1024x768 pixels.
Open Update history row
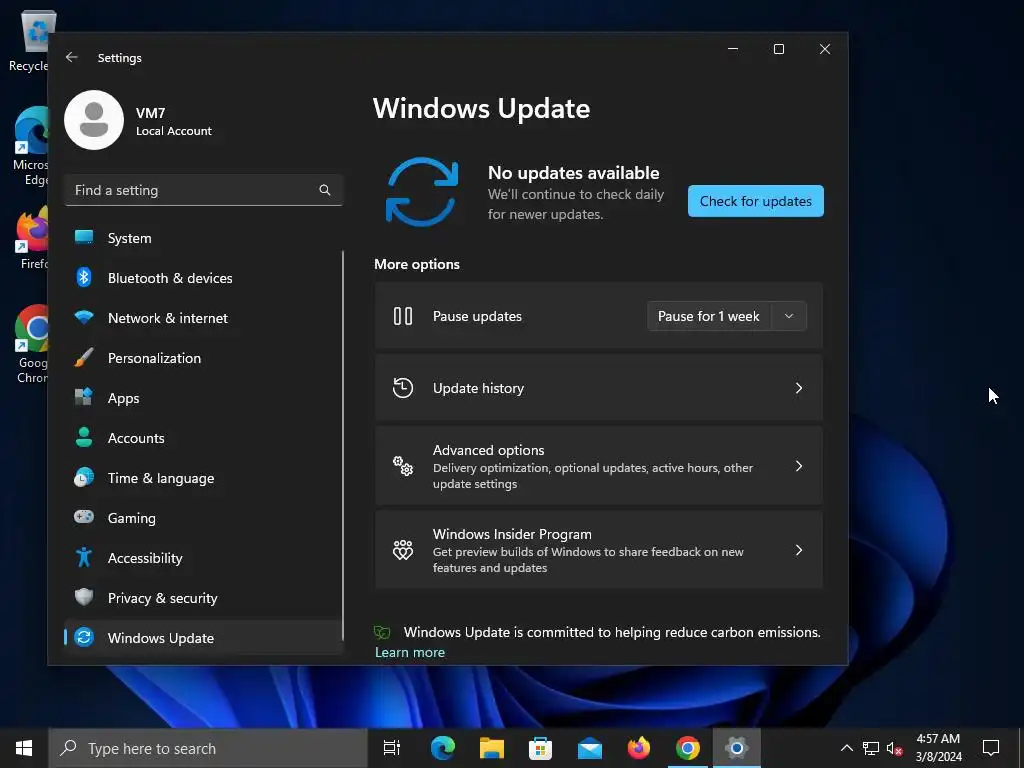pos(599,388)
